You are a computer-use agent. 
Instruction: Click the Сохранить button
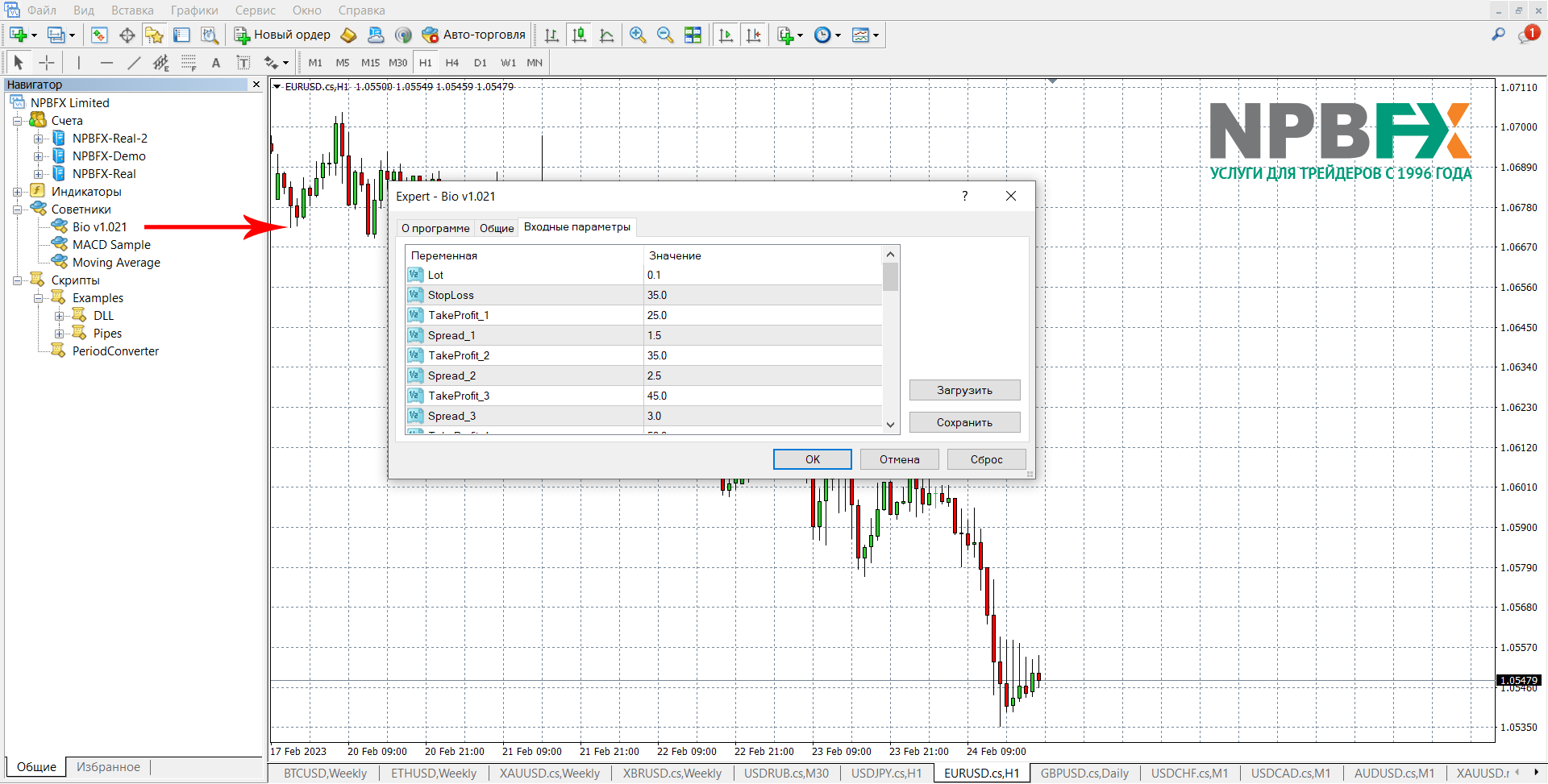pyautogui.click(x=964, y=422)
